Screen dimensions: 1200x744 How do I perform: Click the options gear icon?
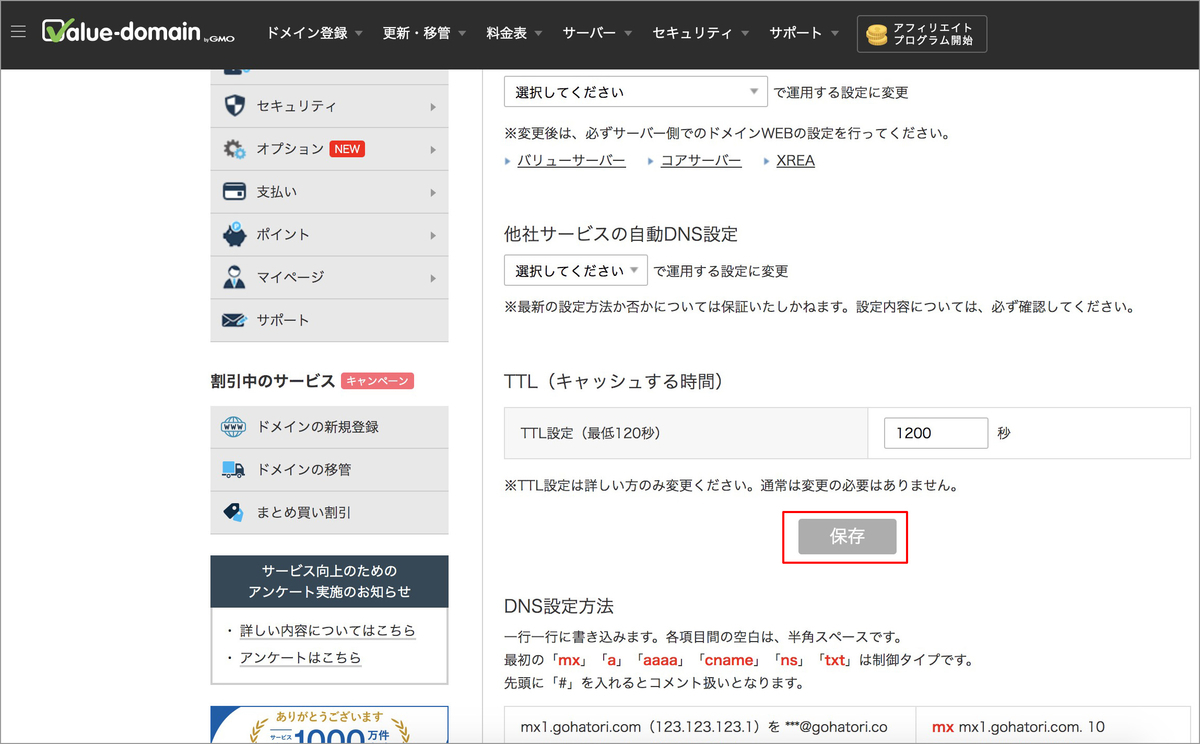[234, 149]
